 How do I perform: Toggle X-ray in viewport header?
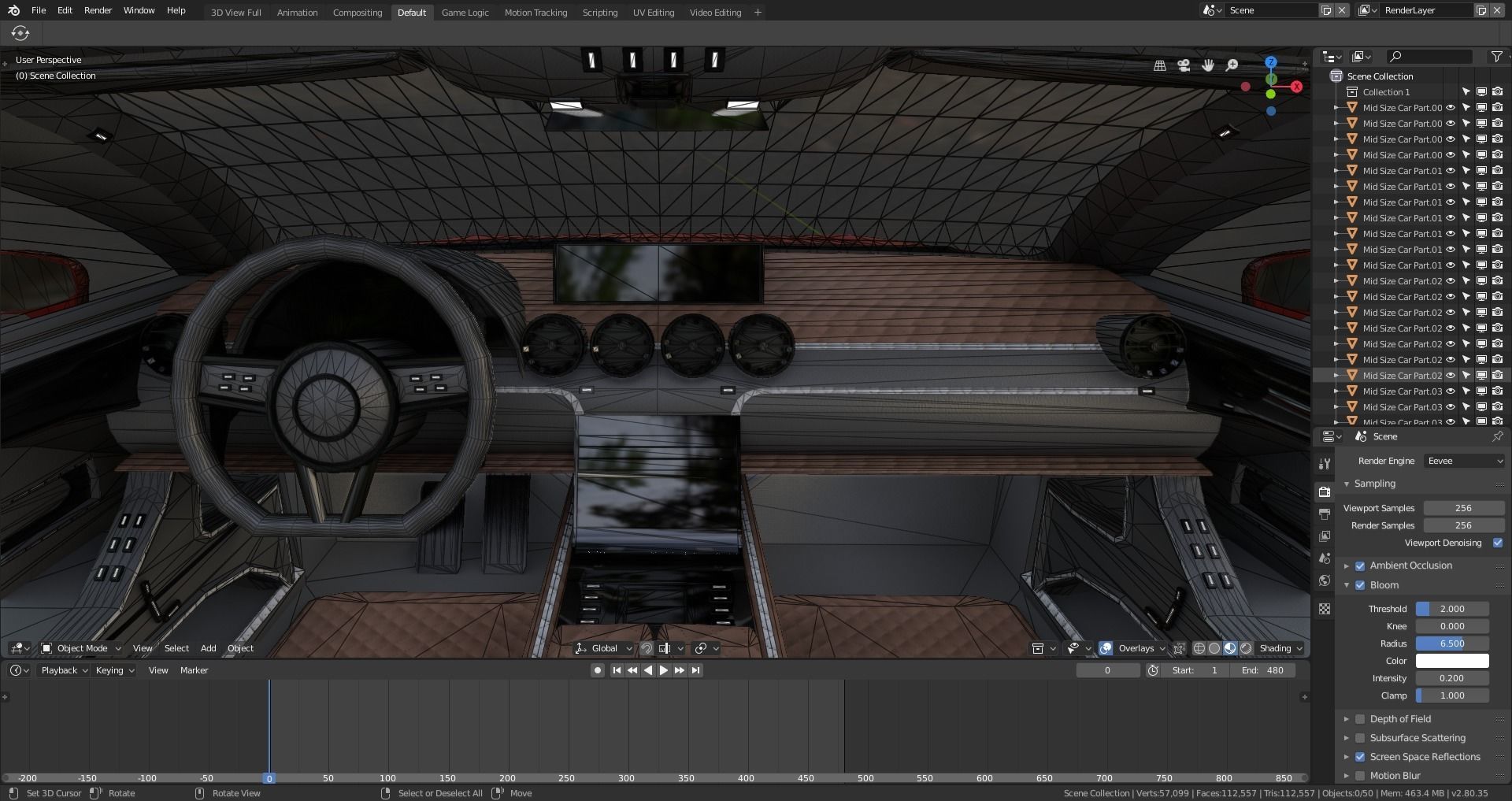(x=1179, y=648)
